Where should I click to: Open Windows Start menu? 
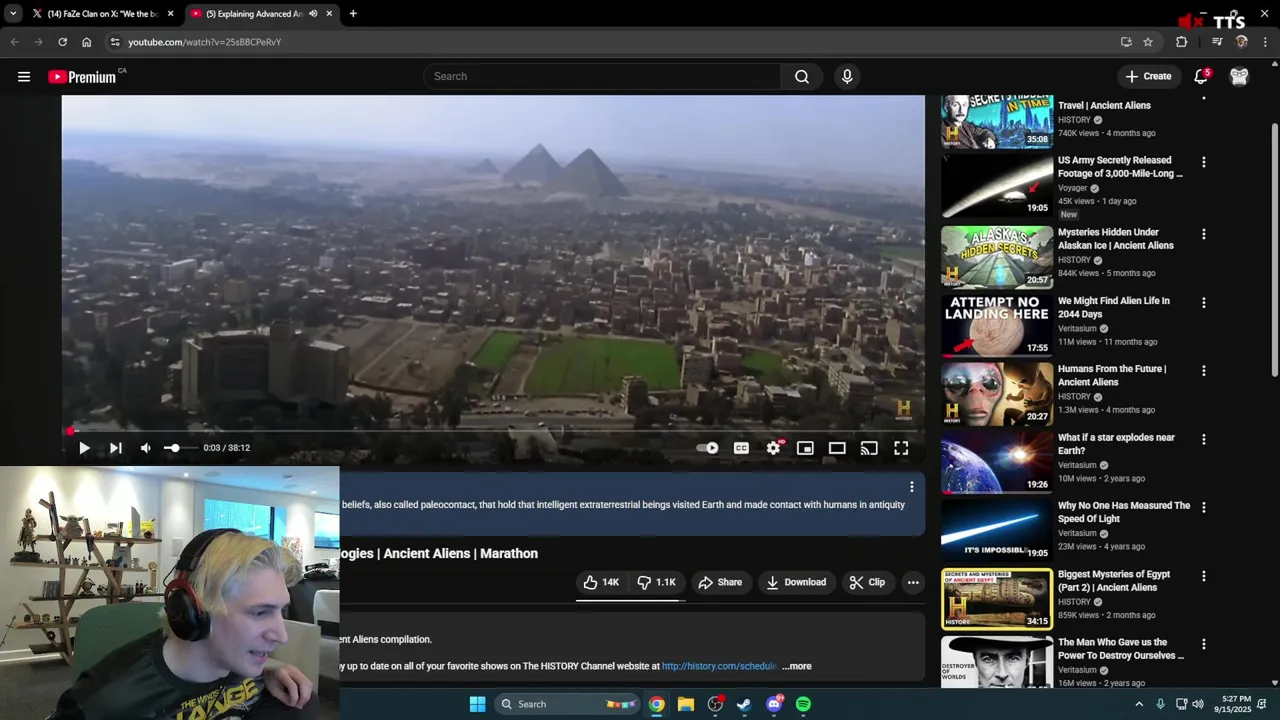coord(477,704)
